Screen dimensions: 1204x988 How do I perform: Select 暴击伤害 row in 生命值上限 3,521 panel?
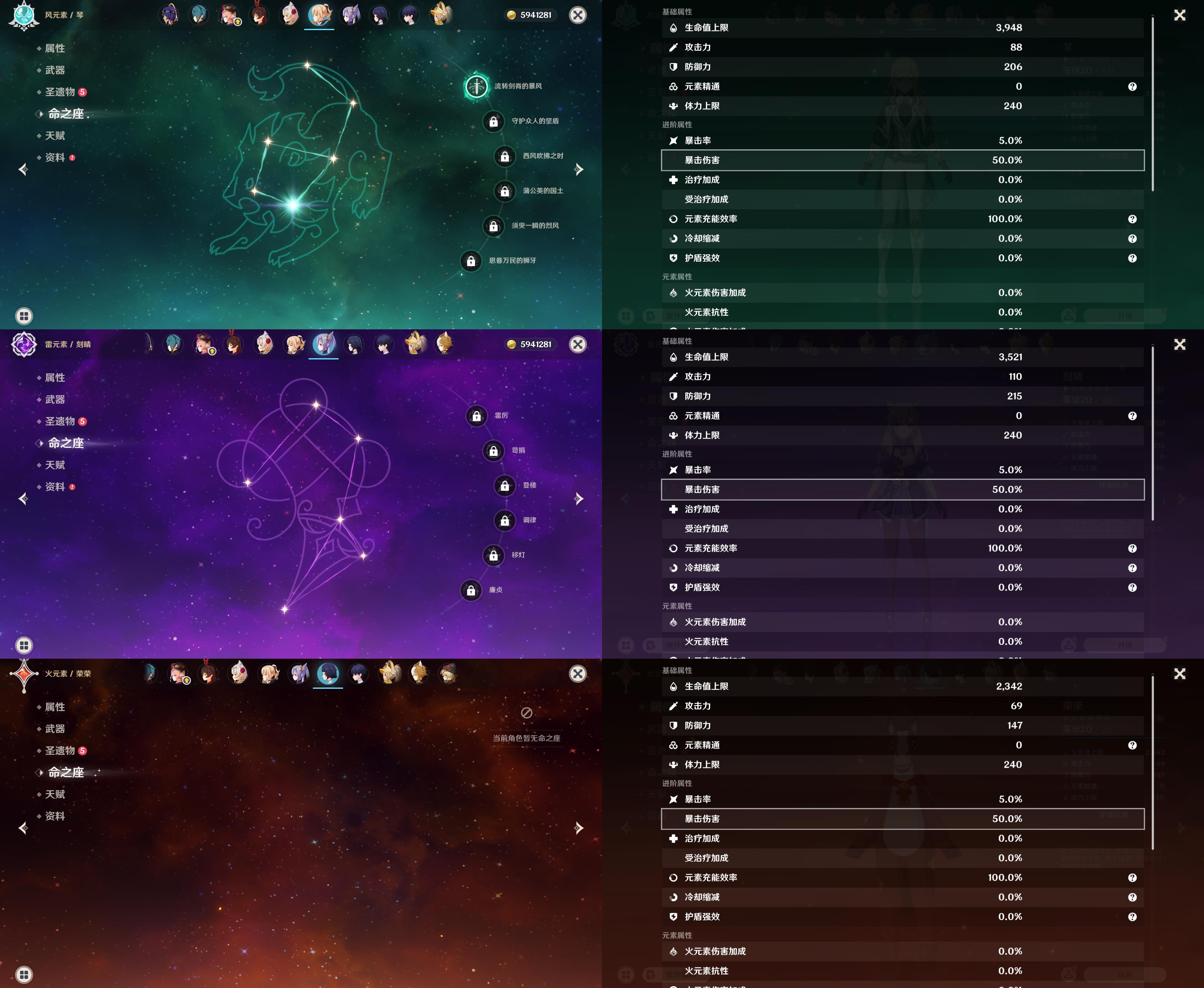click(x=902, y=489)
